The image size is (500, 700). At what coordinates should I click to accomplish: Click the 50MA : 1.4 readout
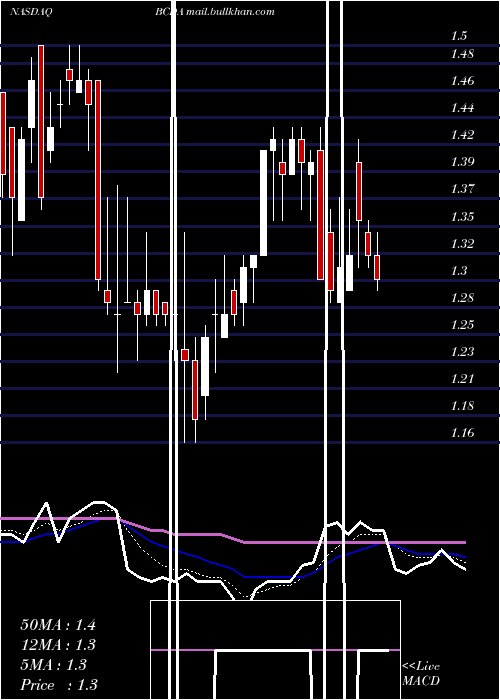pyautogui.click(x=58, y=625)
